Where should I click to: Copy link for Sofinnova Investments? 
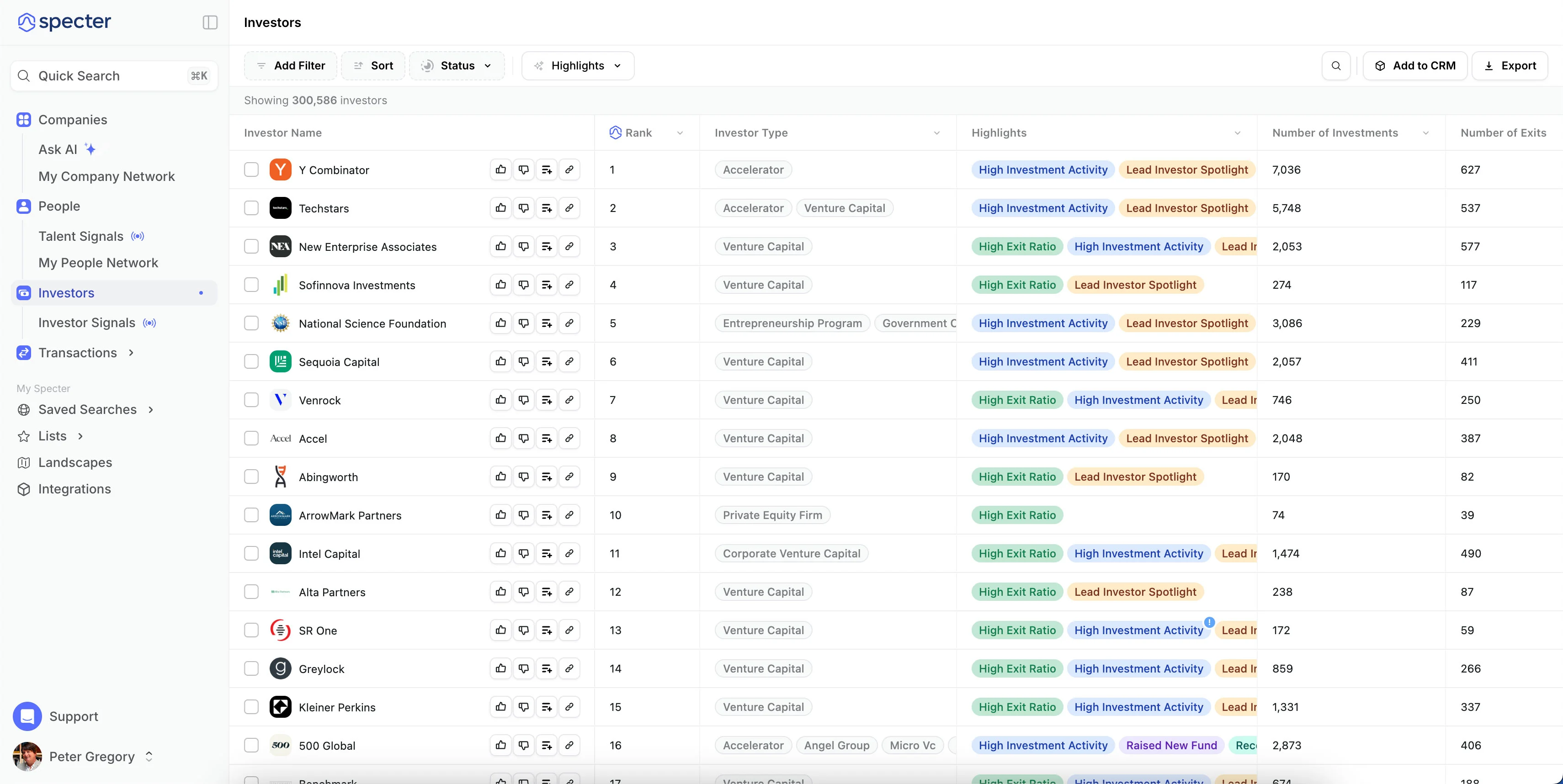(569, 284)
